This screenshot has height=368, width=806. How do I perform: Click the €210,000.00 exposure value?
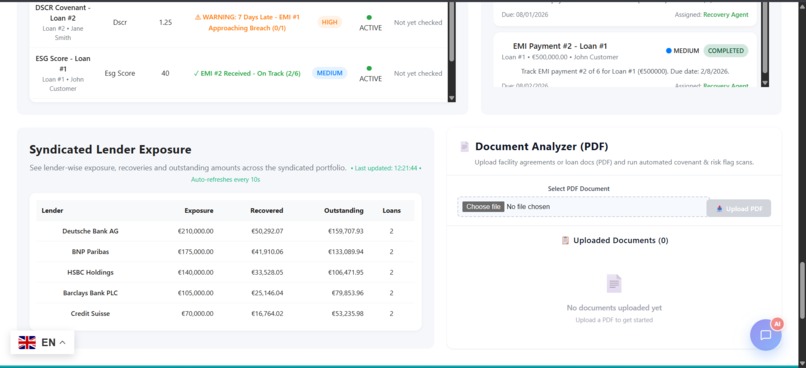[195, 231]
